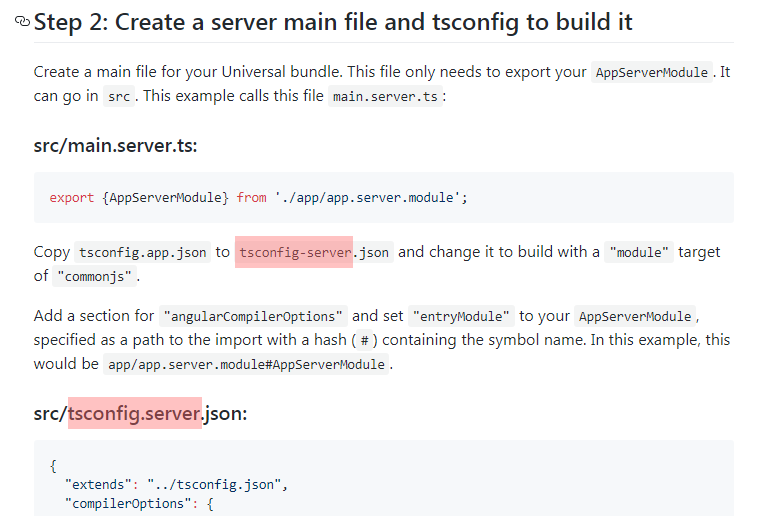Click the inline code 'src'
Screen dimensions: 781x516
119,96
